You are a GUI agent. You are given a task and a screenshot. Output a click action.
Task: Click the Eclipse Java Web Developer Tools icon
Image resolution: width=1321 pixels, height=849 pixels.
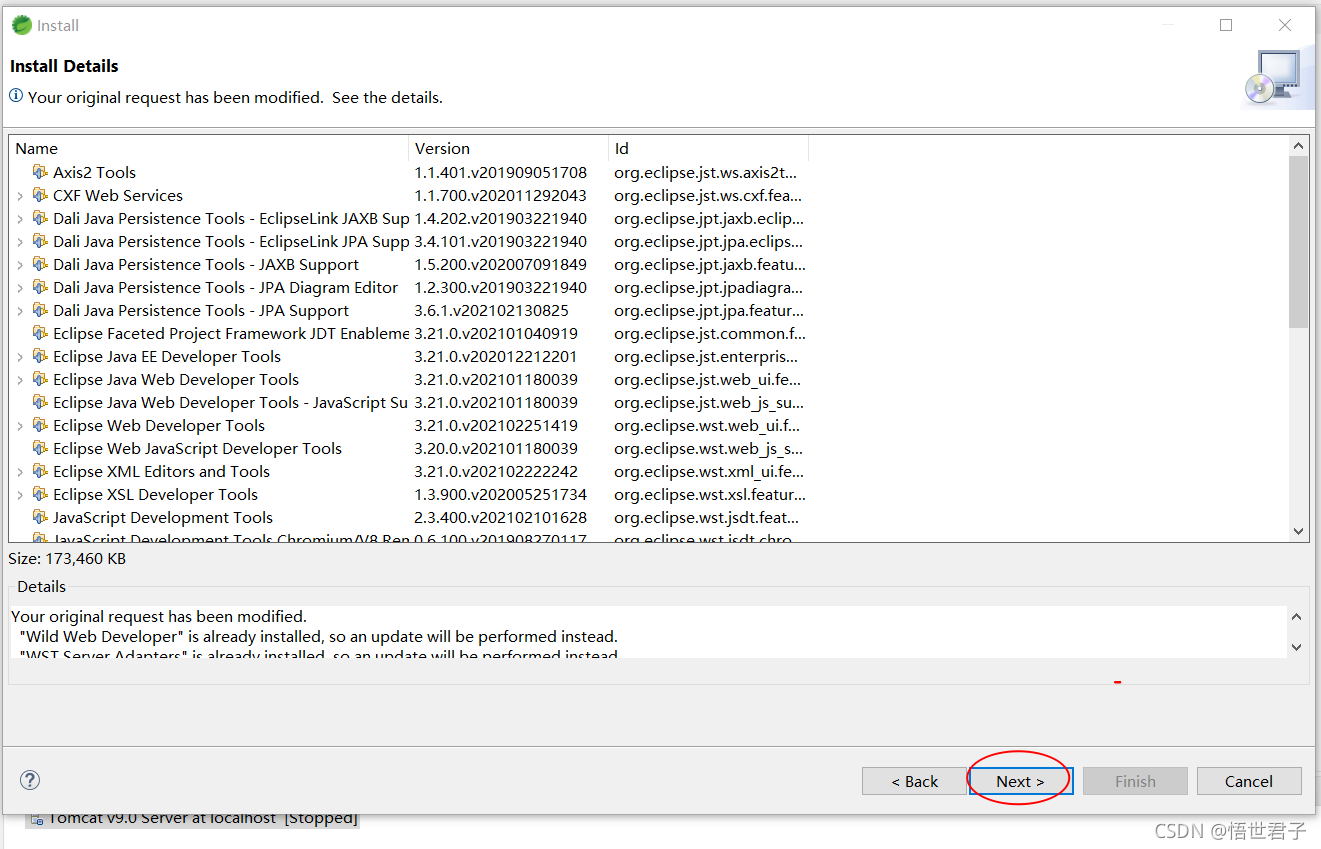(40, 379)
